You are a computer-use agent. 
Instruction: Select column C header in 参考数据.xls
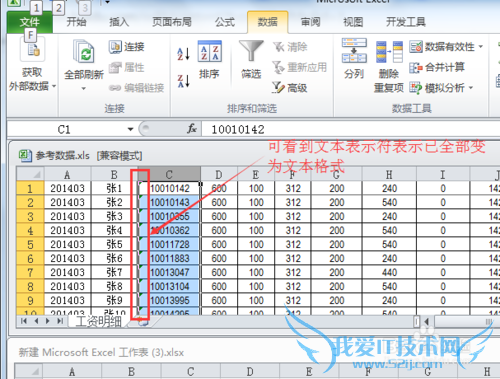pos(169,175)
